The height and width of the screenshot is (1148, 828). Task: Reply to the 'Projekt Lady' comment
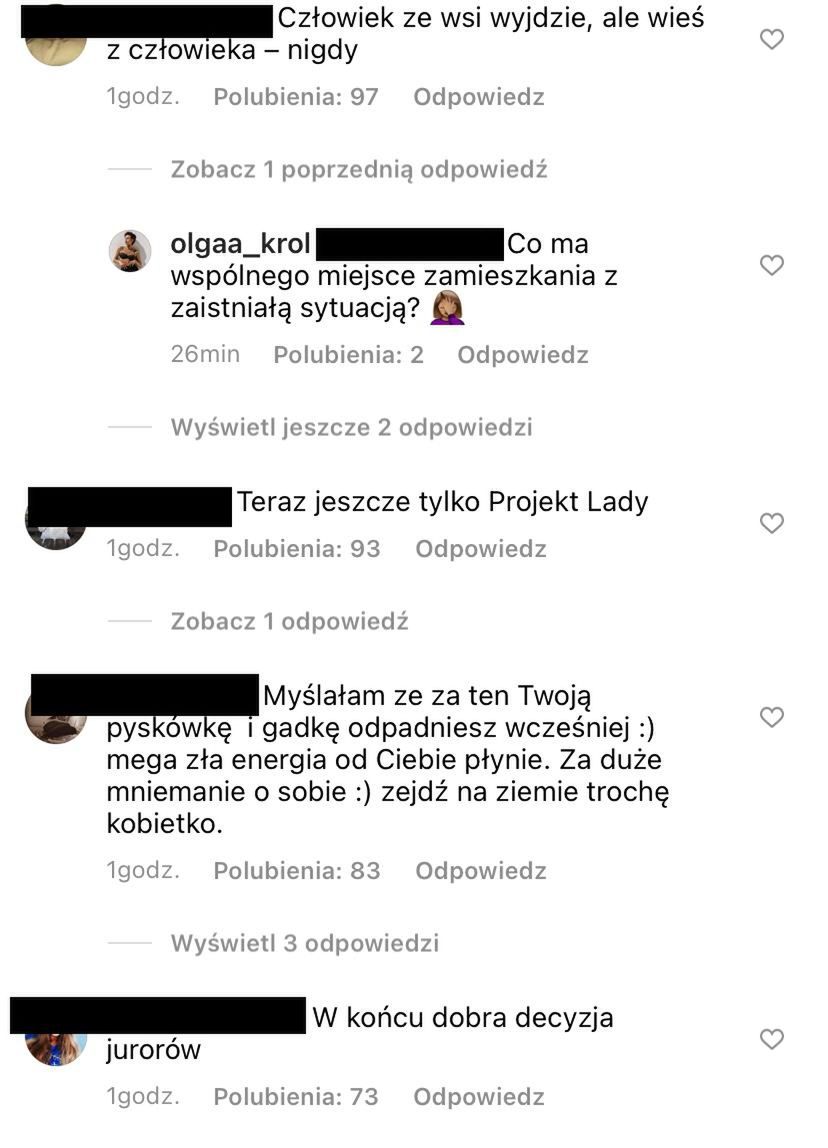click(481, 549)
